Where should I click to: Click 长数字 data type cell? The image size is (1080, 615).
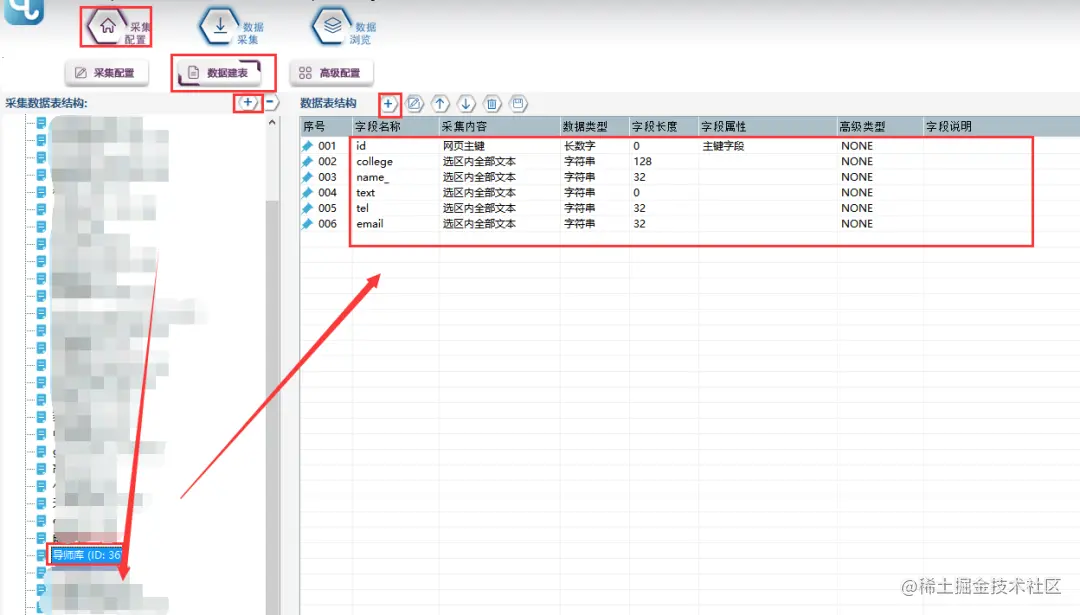(579, 146)
